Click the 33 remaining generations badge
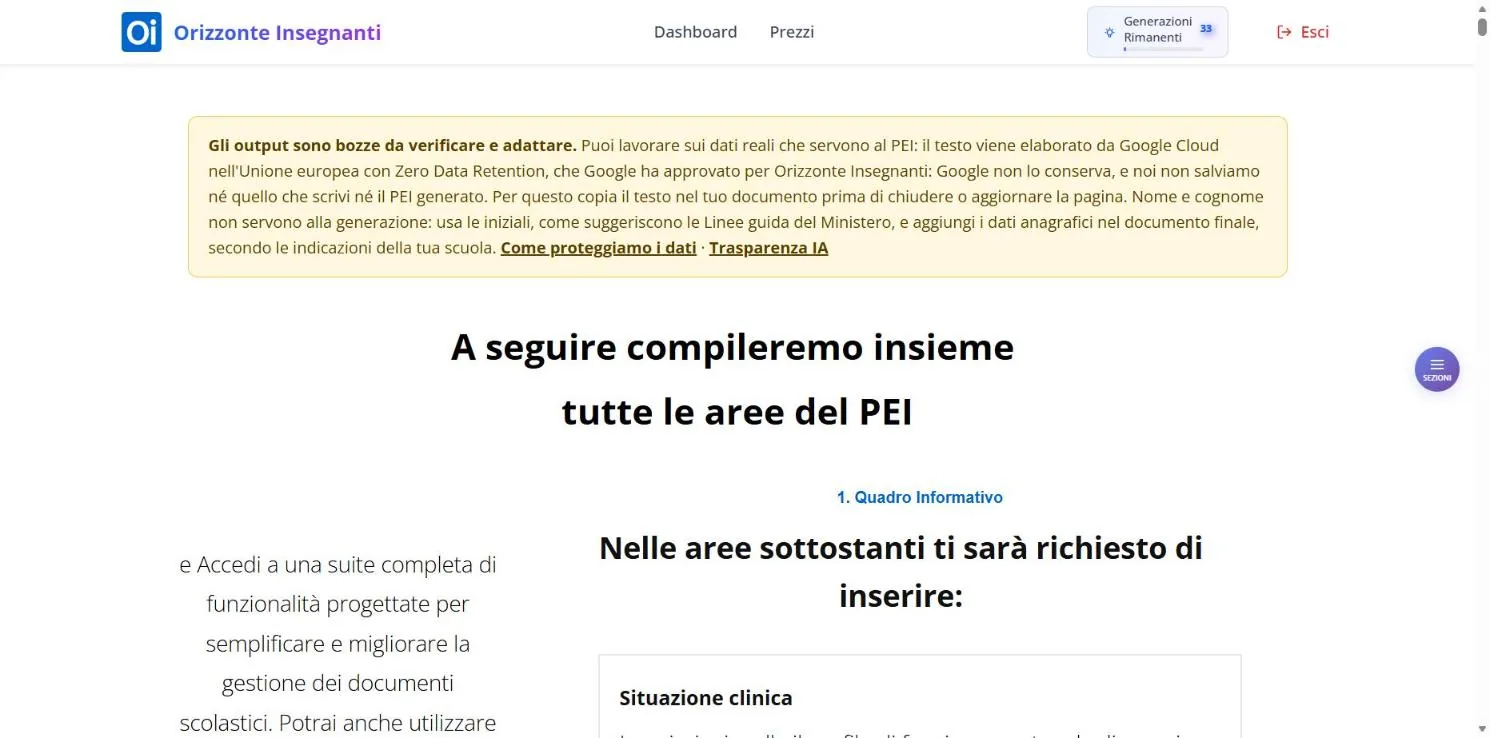1490x738 pixels. click(x=1206, y=29)
